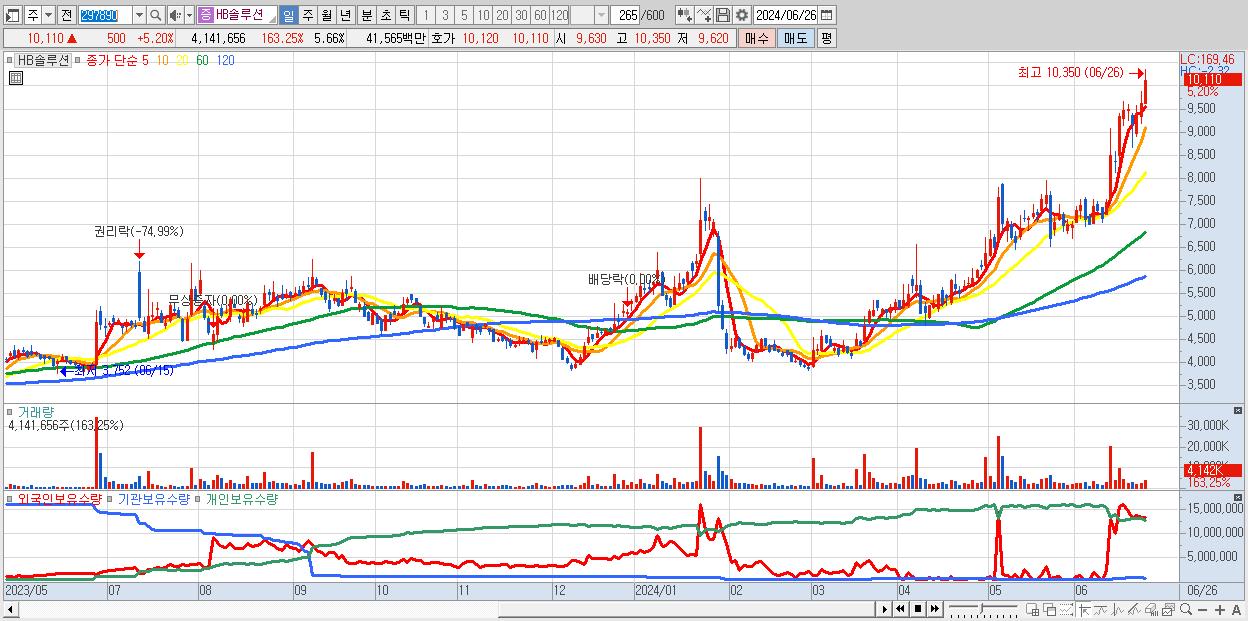Select tick (틱) chart period
The image size is (1248, 621).
click(x=404, y=15)
